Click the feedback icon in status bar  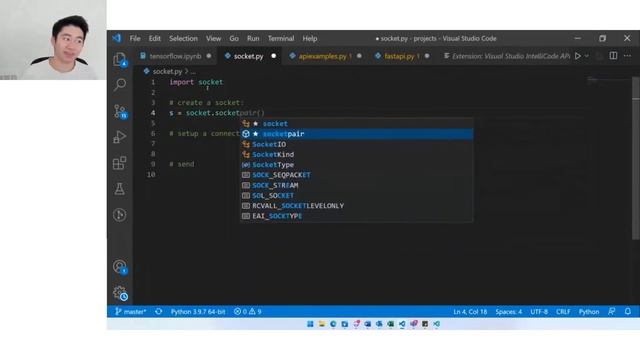611,311
